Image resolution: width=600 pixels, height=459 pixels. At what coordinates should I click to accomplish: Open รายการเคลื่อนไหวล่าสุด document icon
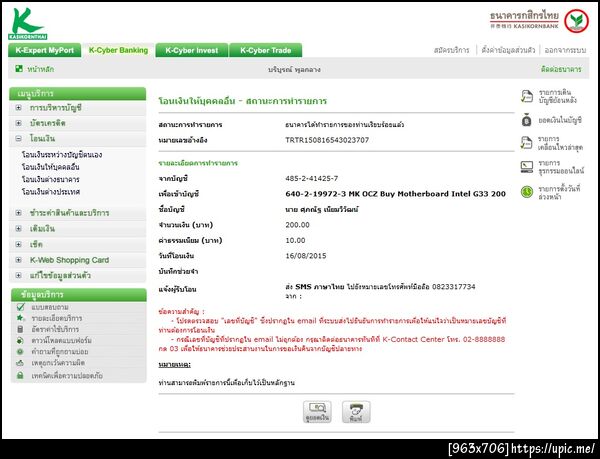point(527,143)
